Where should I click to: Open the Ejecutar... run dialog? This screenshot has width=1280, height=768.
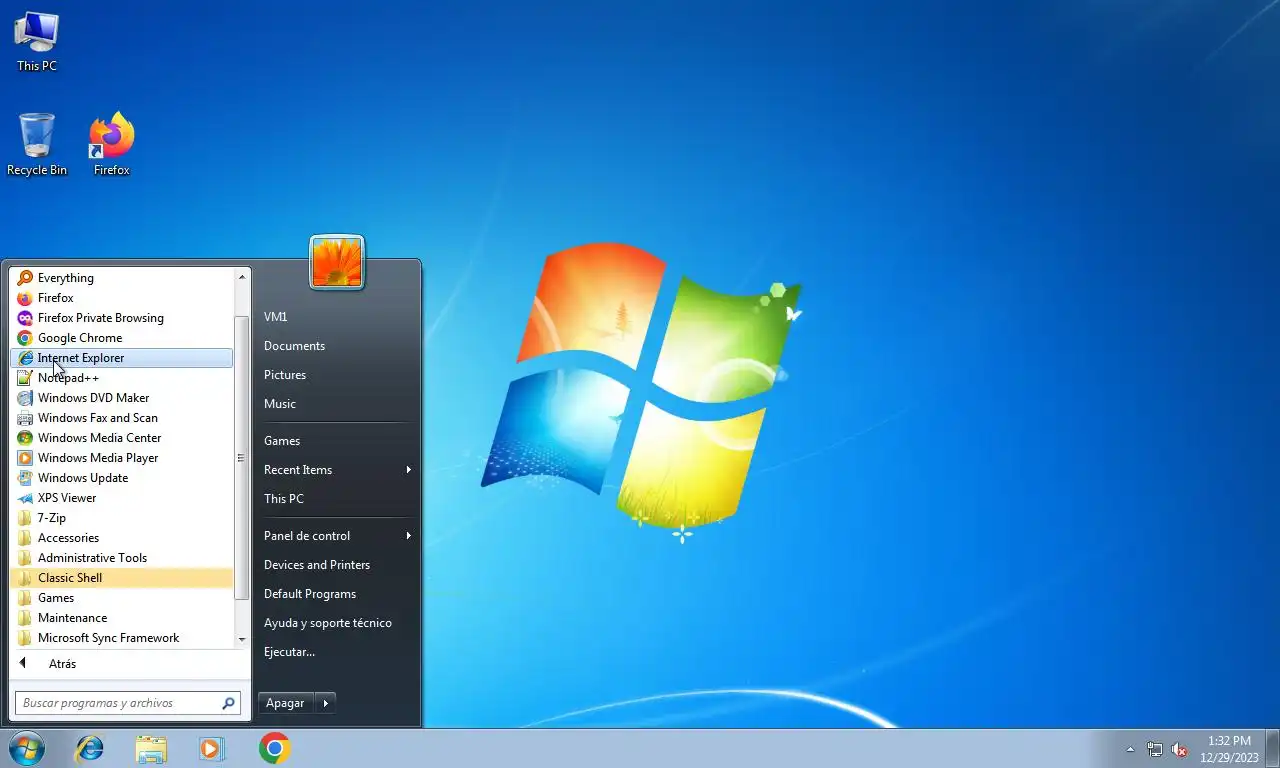click(336, 652)
